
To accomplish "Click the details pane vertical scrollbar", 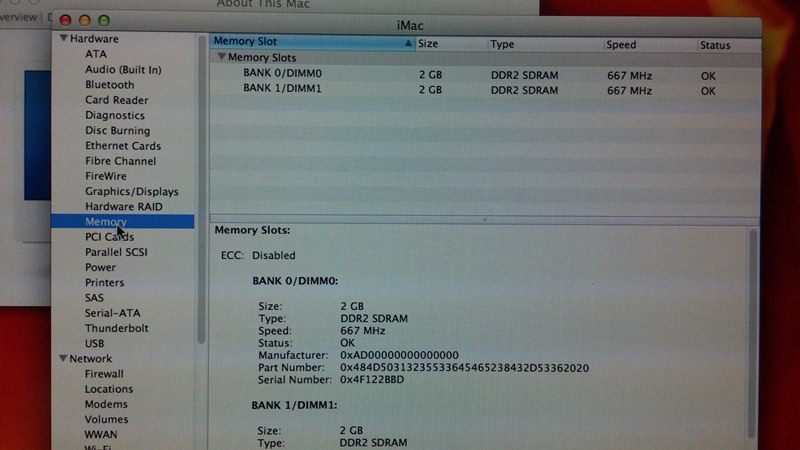I will tap(753, 334).
